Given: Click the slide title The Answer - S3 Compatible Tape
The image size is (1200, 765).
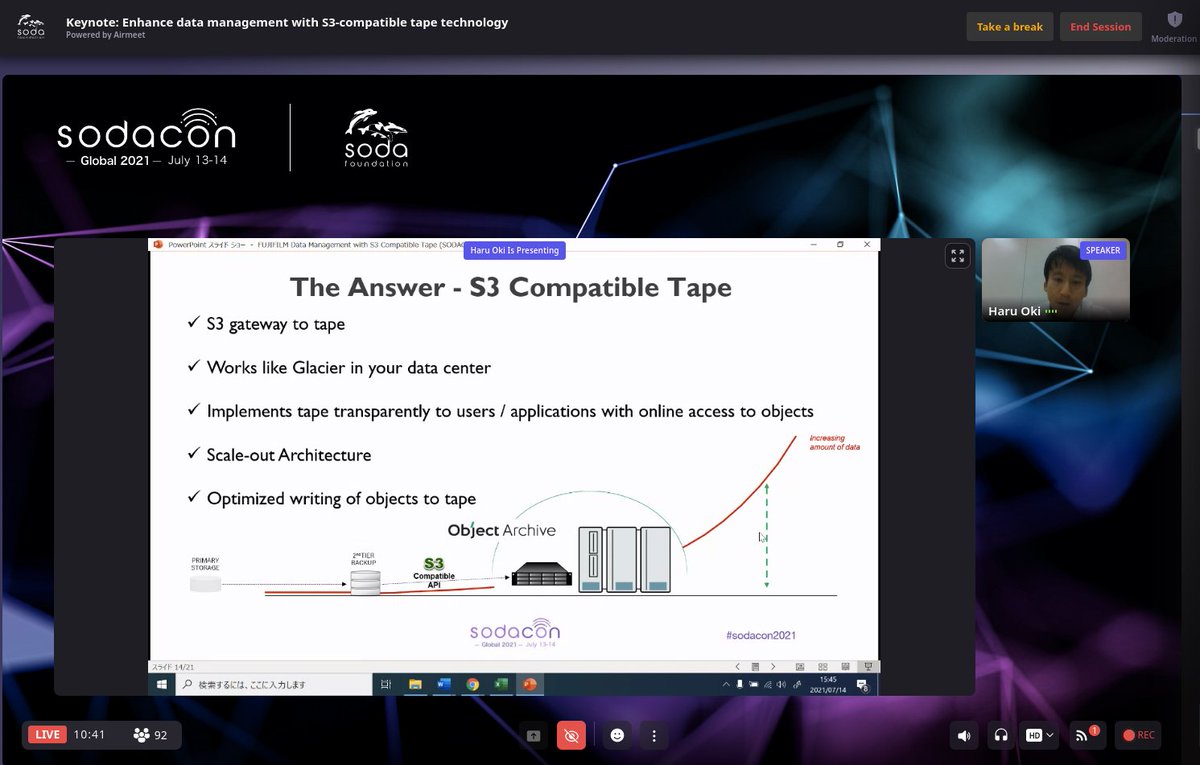Looking at the screenshot, I should [511, 288].
